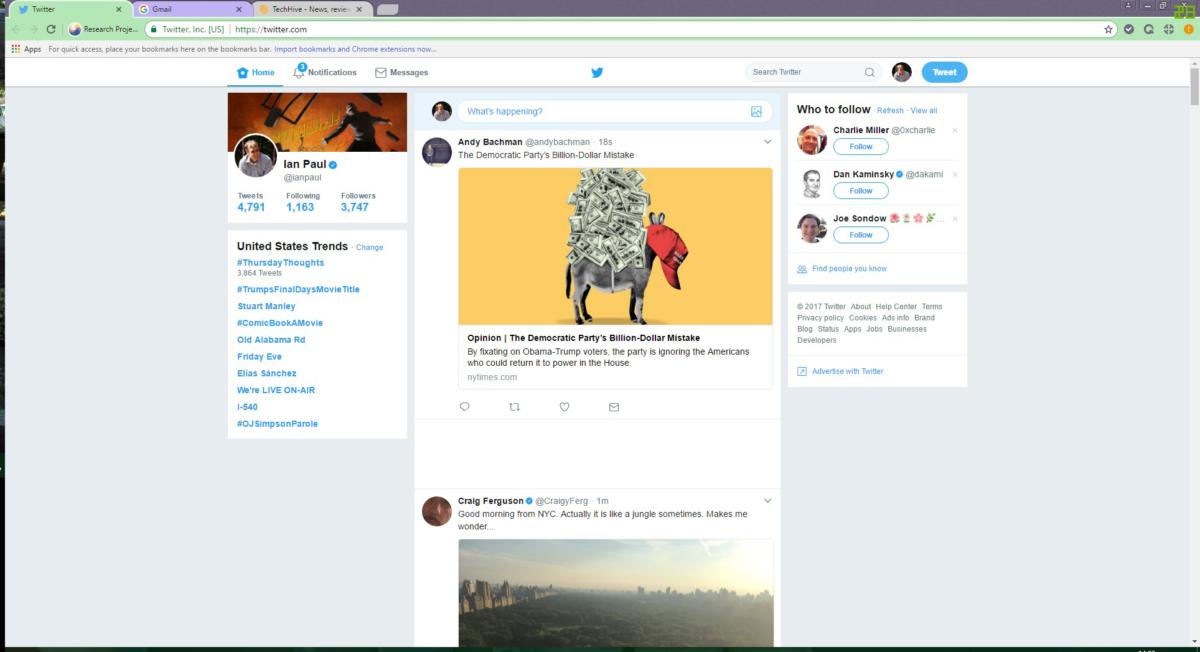This screenshot has height=652, width=1200.
Task: Open the Apps shortcut in bookmarks bar
Action: [27, 48]
